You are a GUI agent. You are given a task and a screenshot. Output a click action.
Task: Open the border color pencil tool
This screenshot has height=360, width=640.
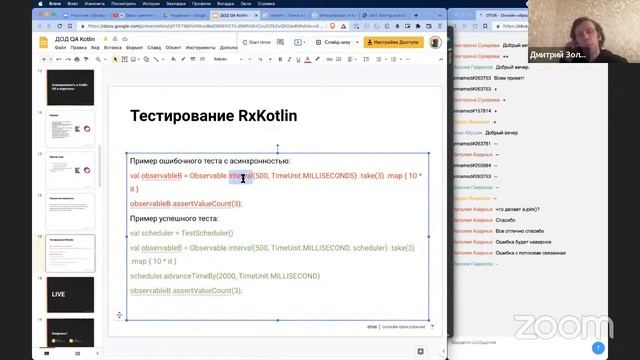(183, 60)
